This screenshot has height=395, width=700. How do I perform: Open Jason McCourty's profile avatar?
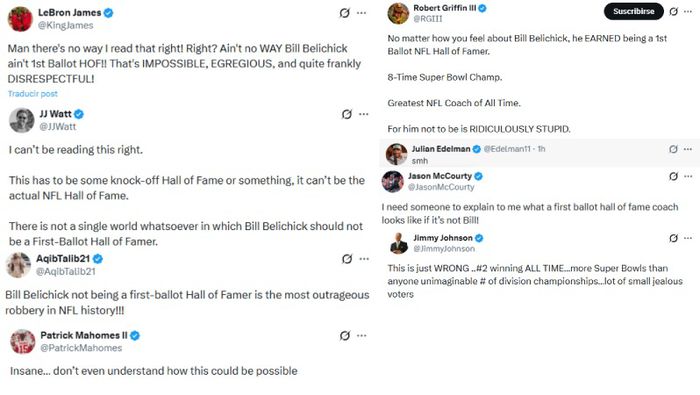click(393, 181)
